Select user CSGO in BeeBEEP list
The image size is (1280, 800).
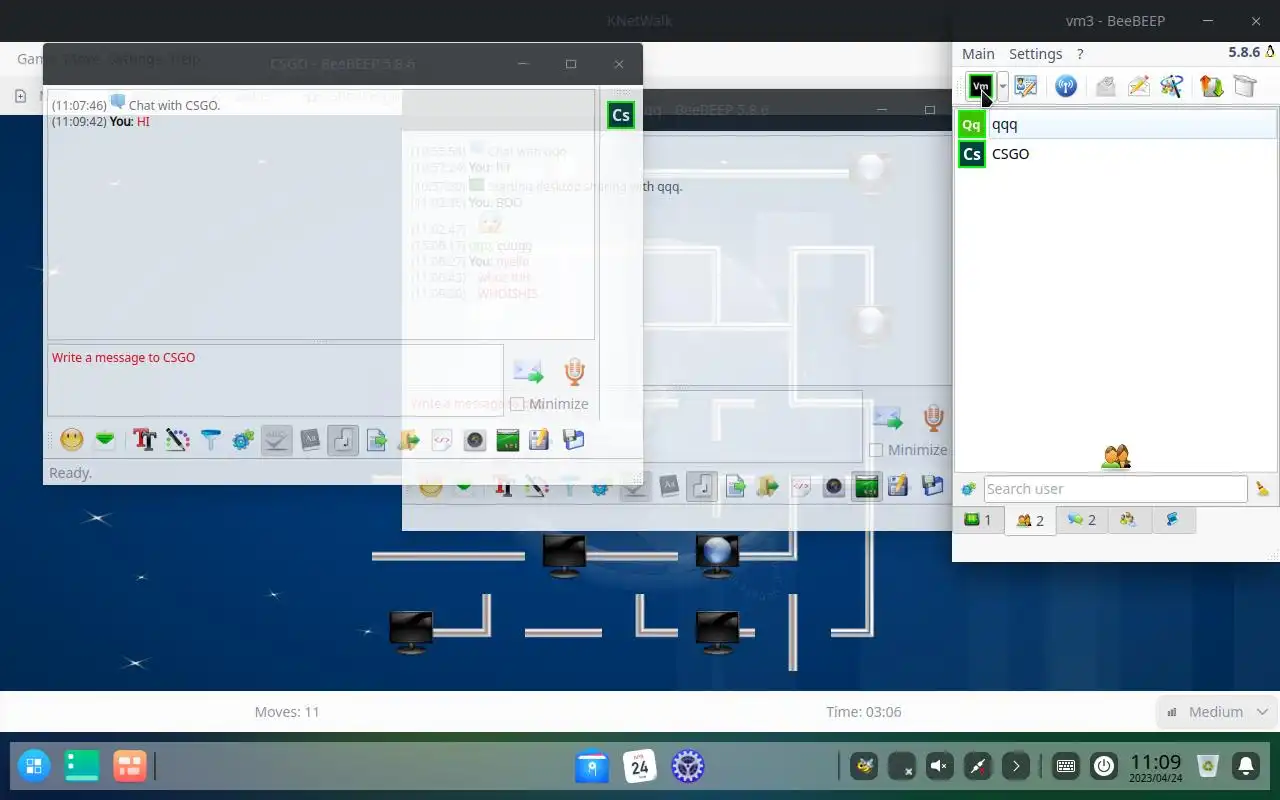click(1116, 153)
